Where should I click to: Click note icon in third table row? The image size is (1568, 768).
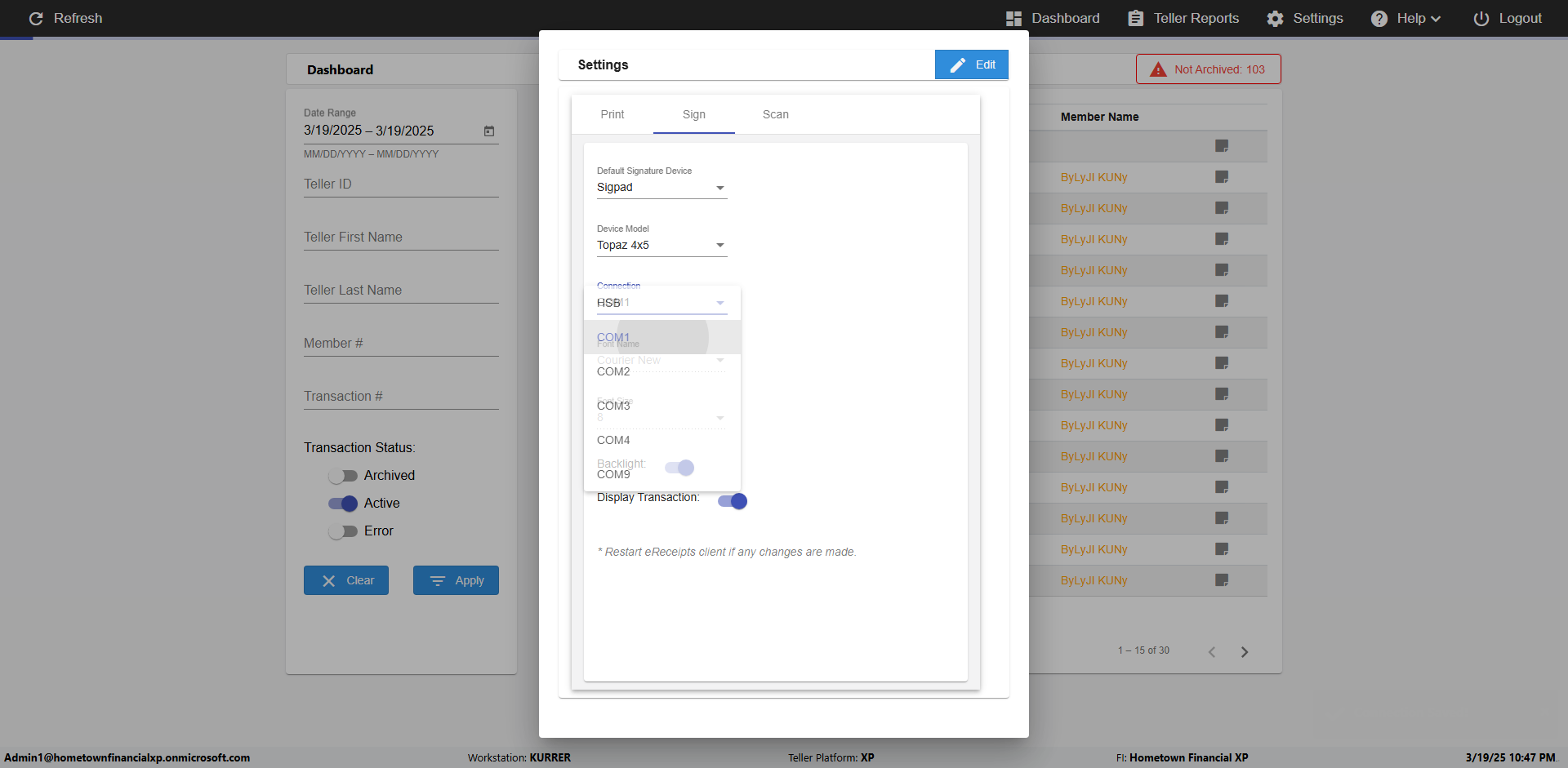pyautogui.click(x=1222, y=208)
